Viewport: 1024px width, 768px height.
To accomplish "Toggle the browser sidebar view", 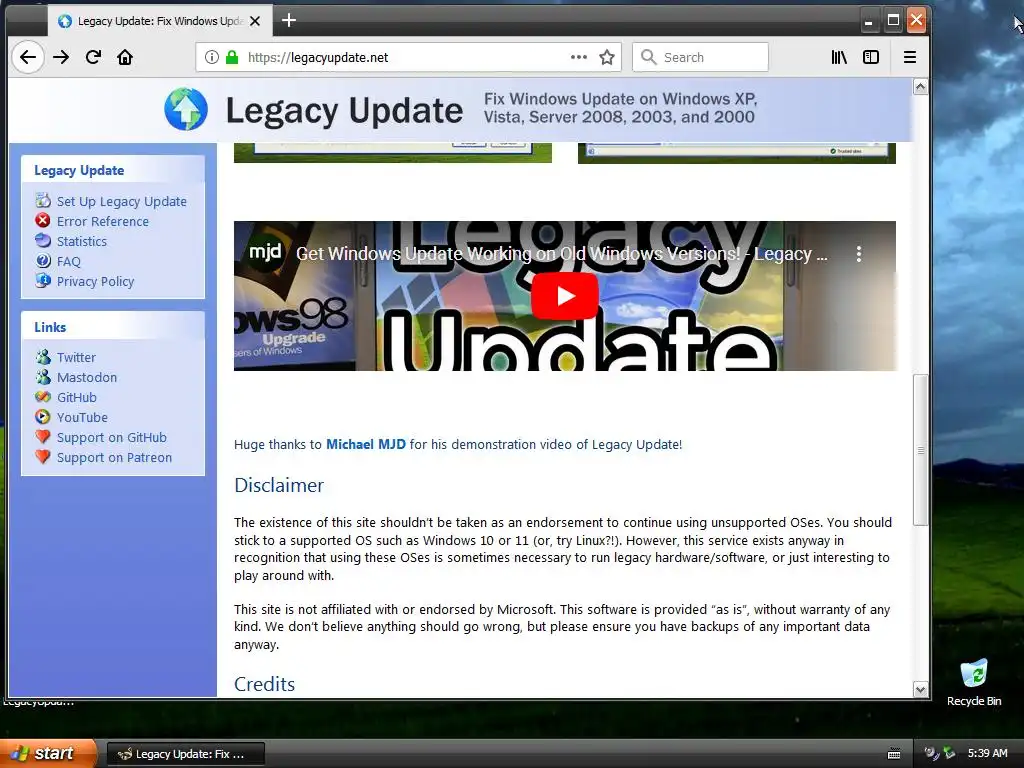I will click(871, 57).
